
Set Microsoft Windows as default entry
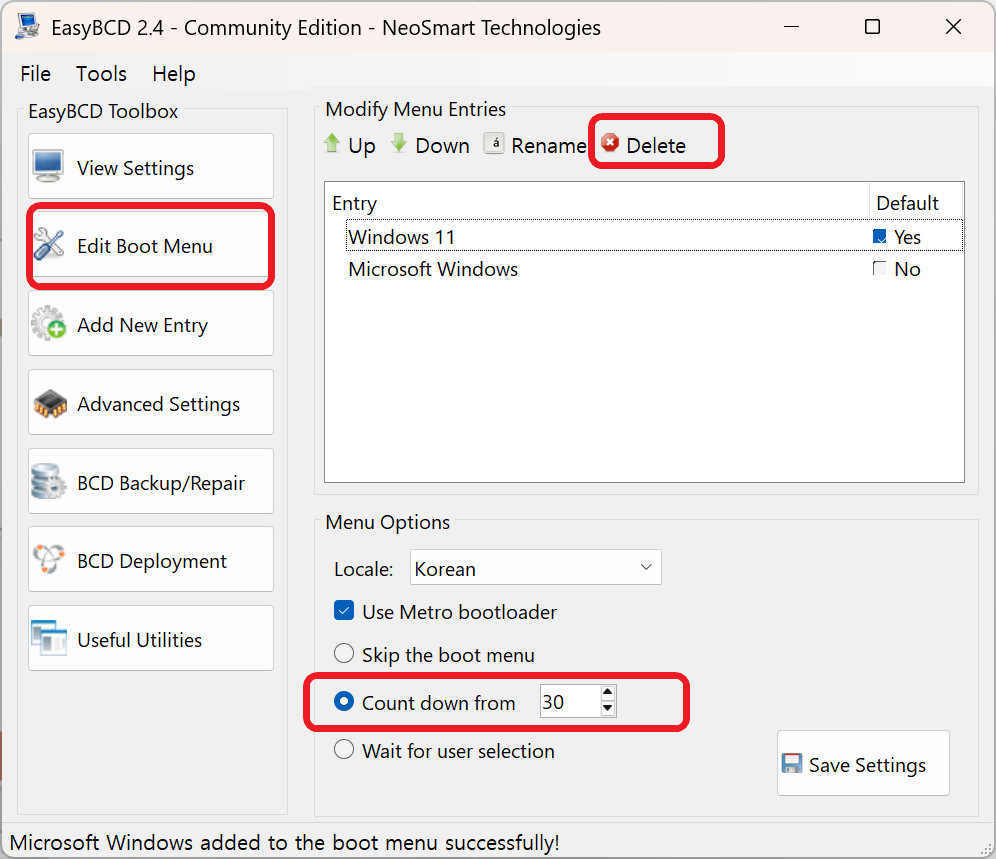pyautogui.click(x=880, y=269)
